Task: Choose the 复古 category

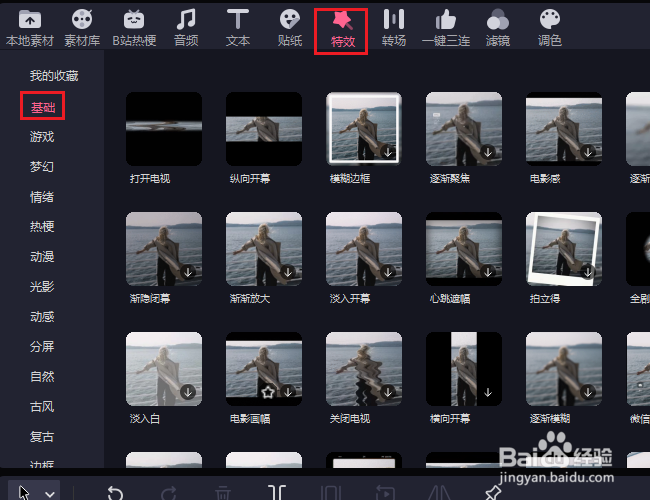Action: point(42,437)
